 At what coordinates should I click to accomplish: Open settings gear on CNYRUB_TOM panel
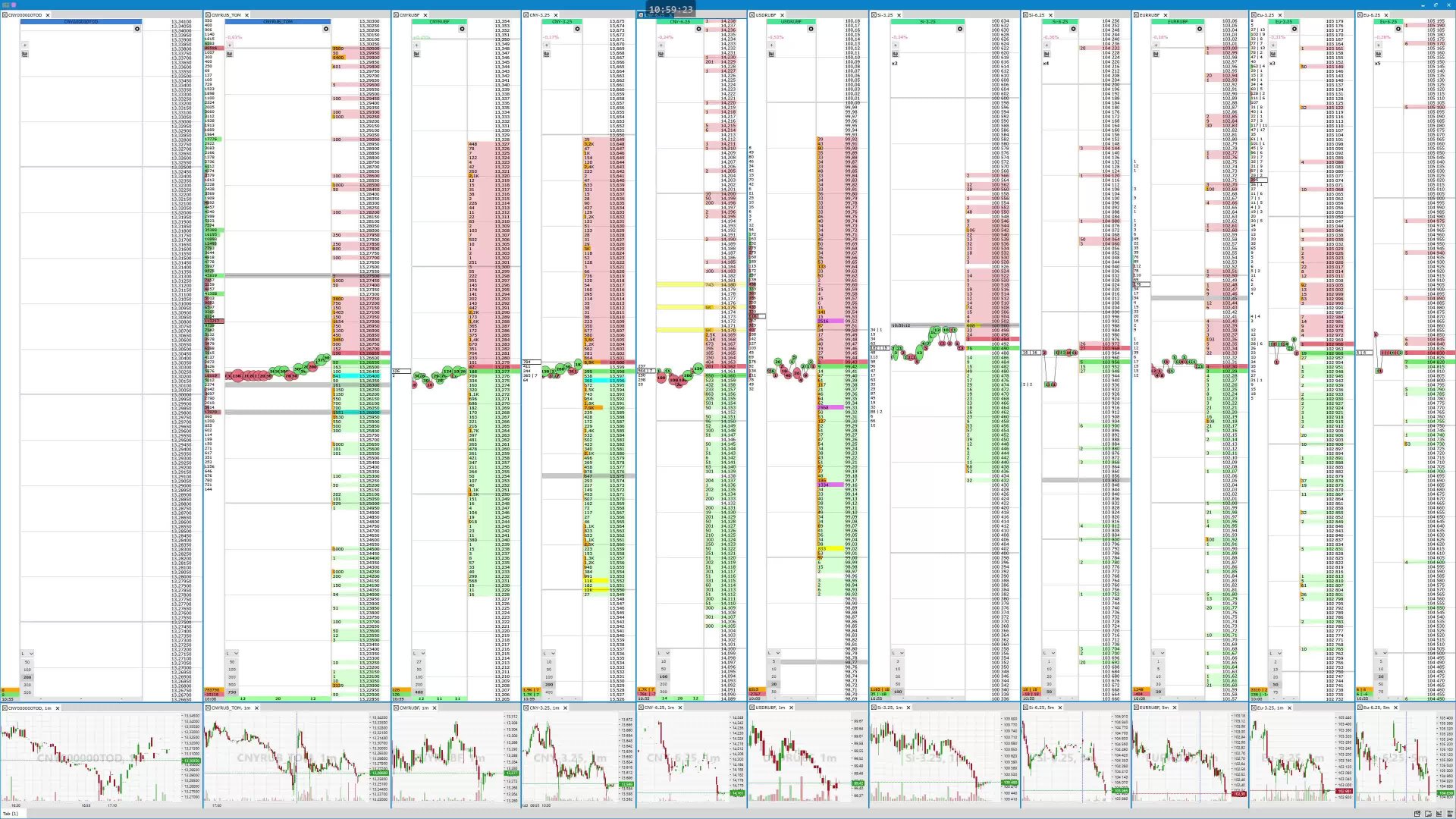[325, 29]
